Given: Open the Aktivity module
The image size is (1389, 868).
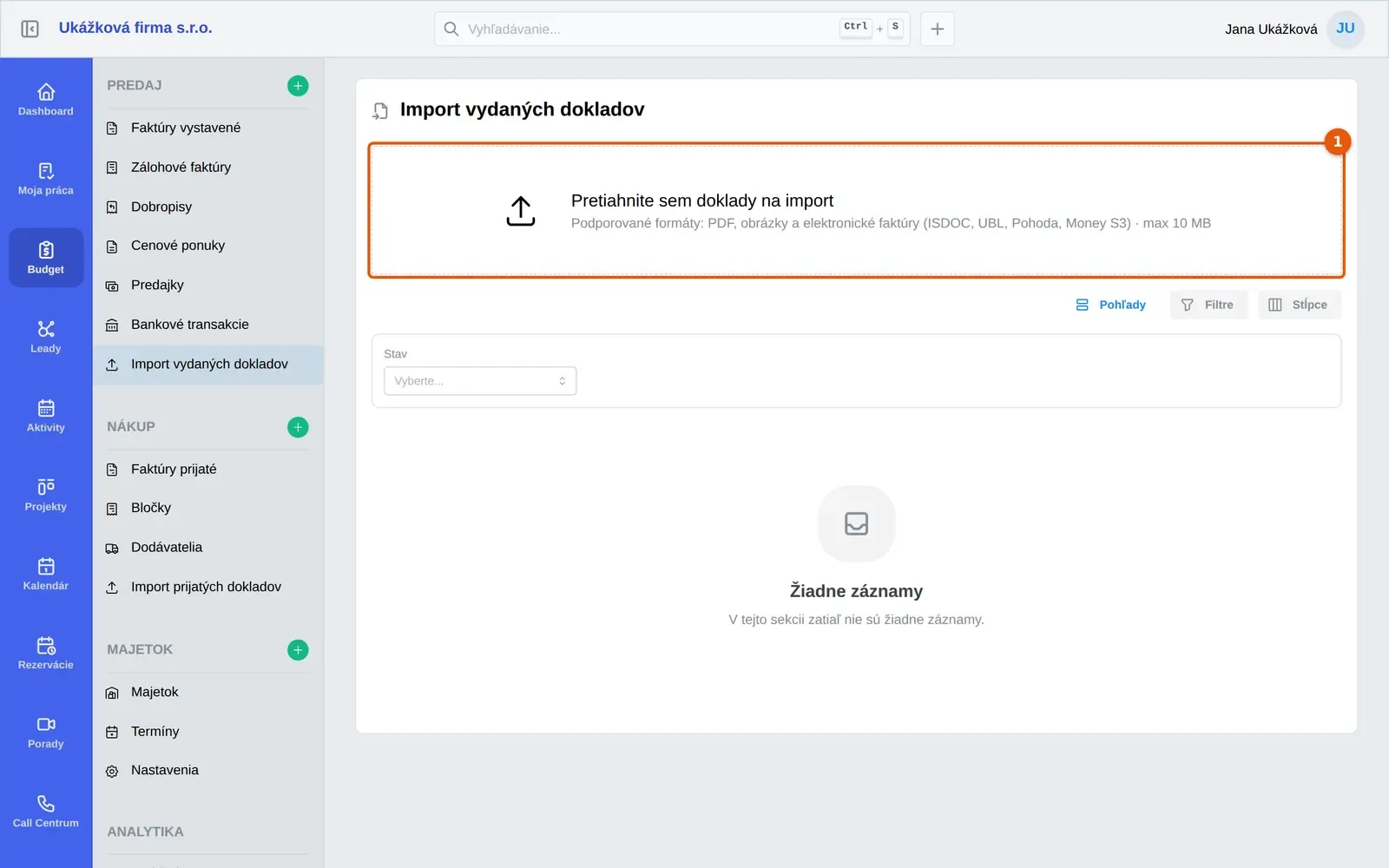Looking at the screenshot, I should [46, 416].
